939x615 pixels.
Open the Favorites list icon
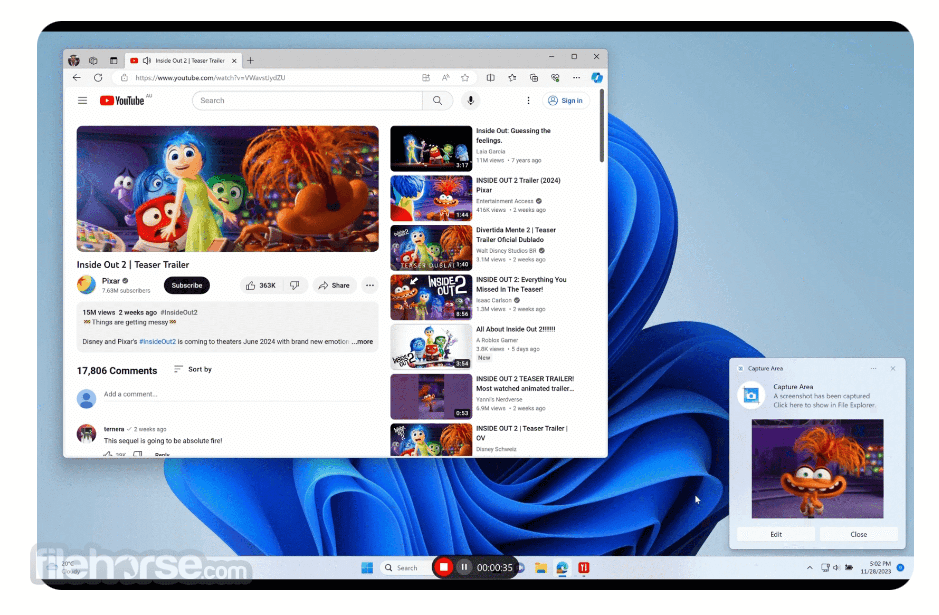tap(512, 78)
